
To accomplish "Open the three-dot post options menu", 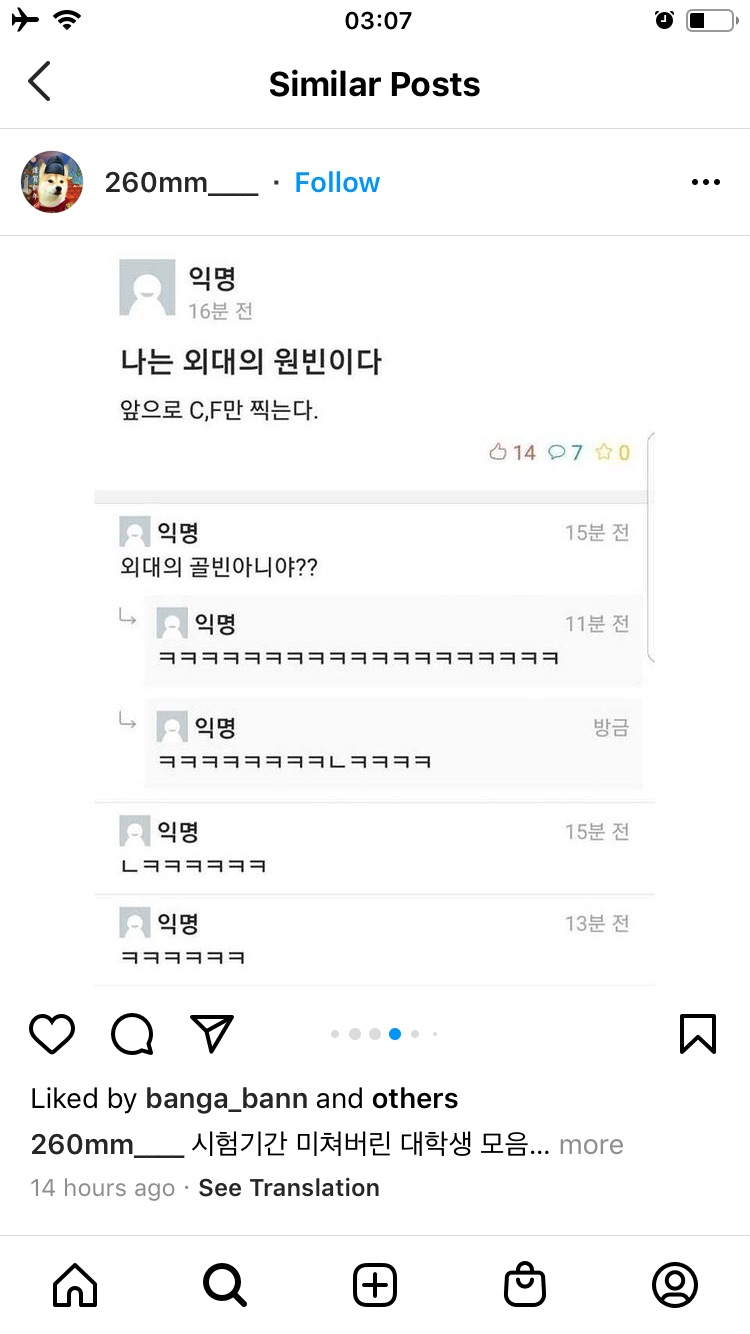I will point(706,182).
